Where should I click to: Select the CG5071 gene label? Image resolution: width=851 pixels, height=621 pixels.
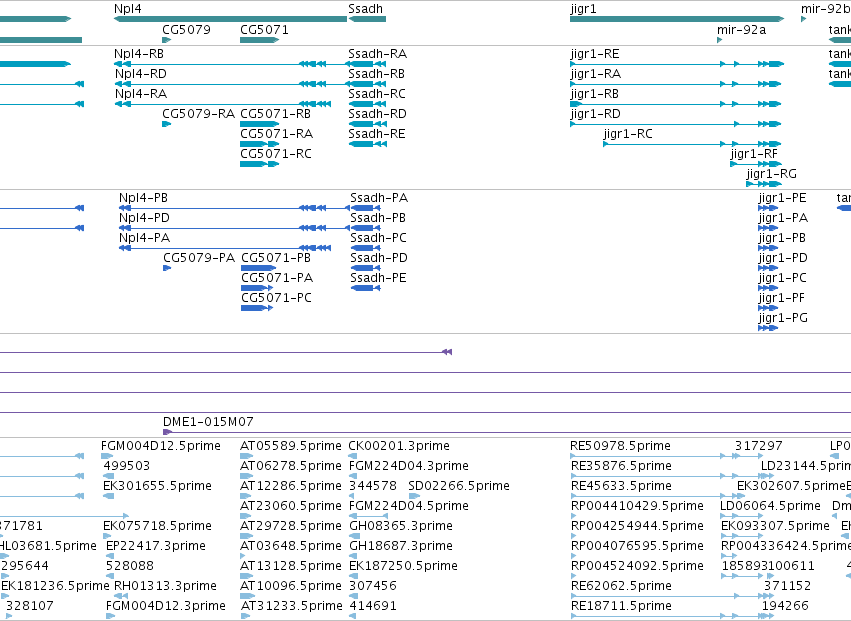click(264, 29)
